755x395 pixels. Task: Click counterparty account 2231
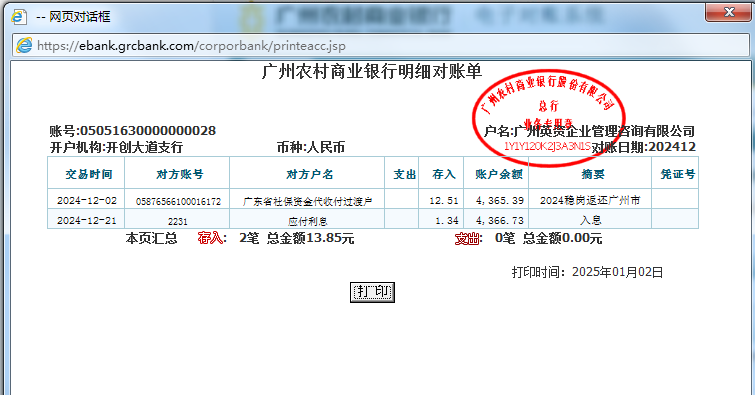[178, 222]
